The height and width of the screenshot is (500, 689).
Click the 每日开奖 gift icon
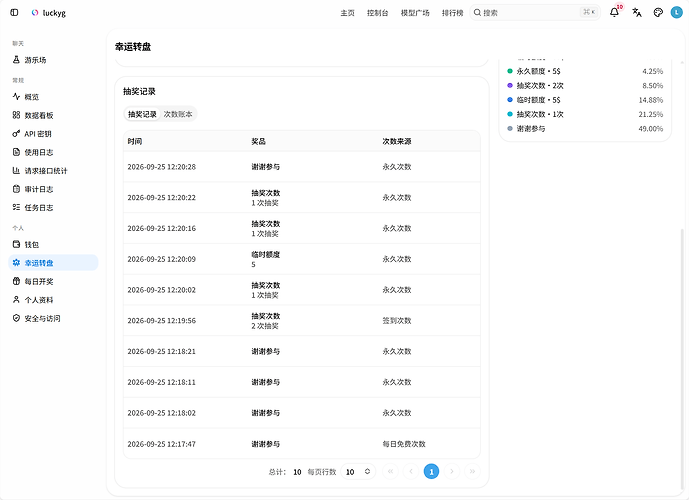point(16,281)
